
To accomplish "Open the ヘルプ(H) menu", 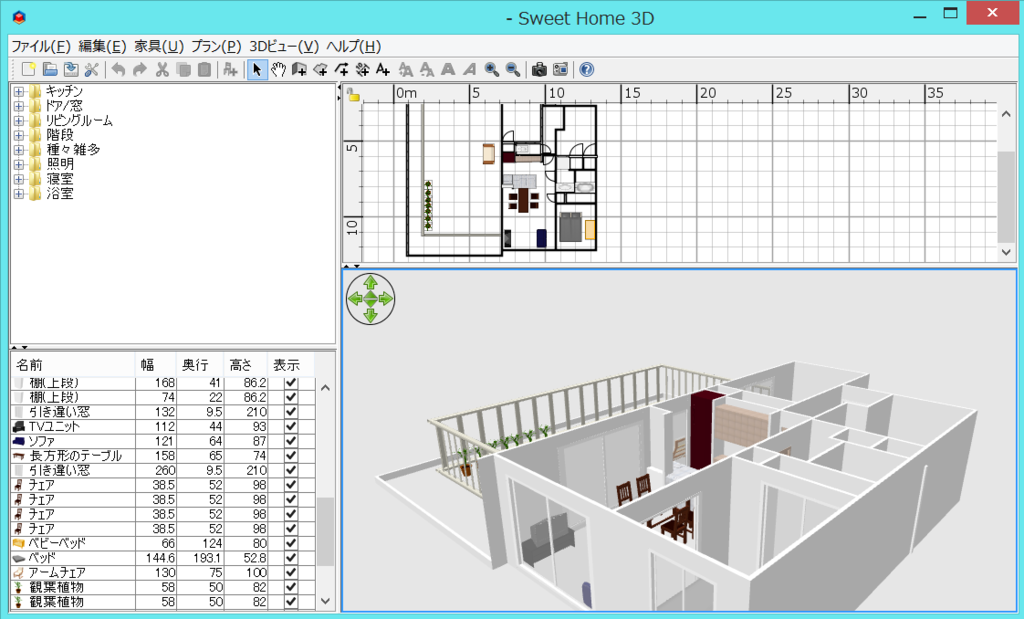I will (x=353, y=46).
